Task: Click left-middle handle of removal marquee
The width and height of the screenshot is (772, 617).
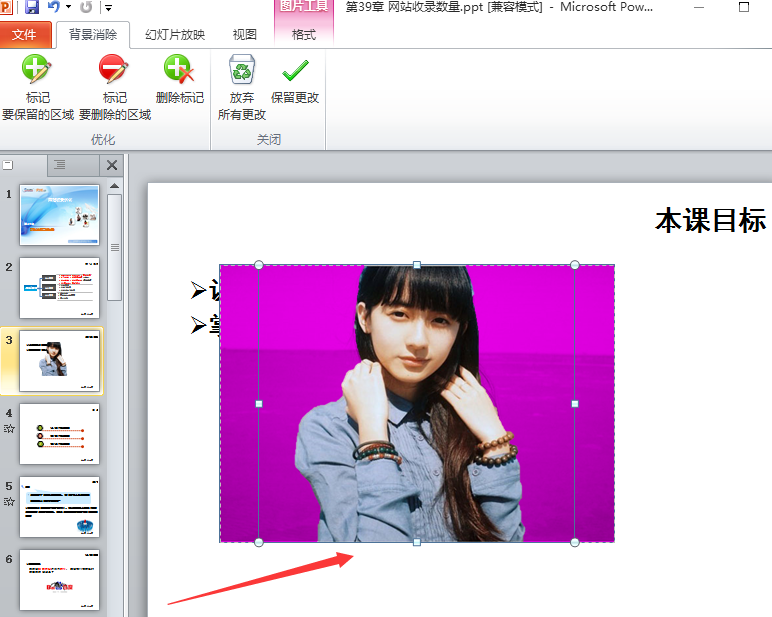Action: [x=259, y=404]
